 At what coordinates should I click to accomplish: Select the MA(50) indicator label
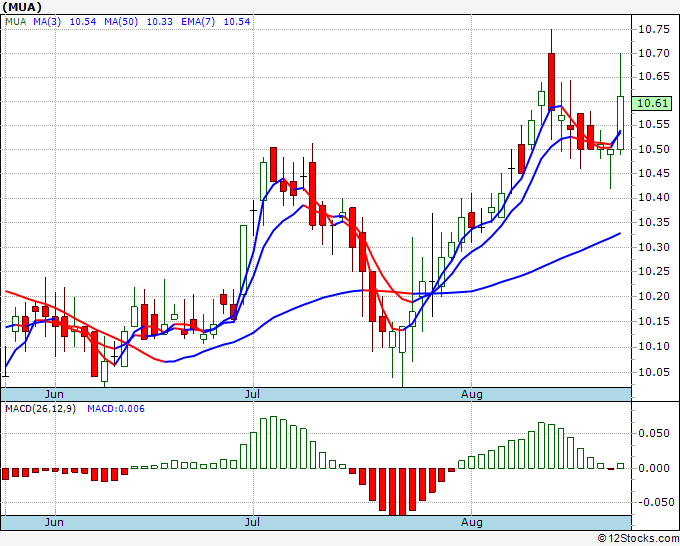(x=121, y=22)
